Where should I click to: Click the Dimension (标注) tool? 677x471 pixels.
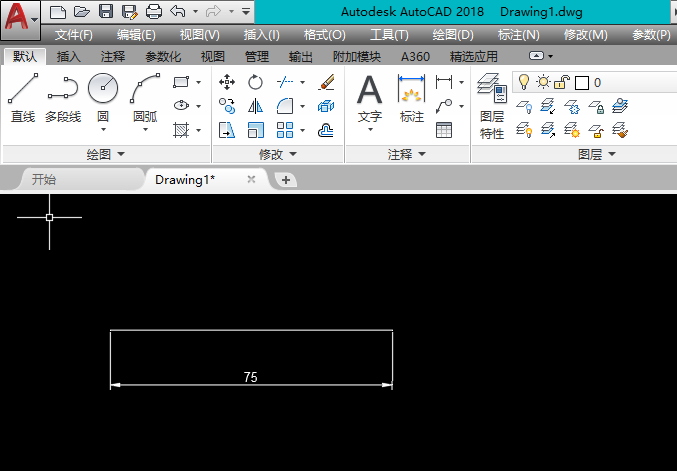click(411, 98)
